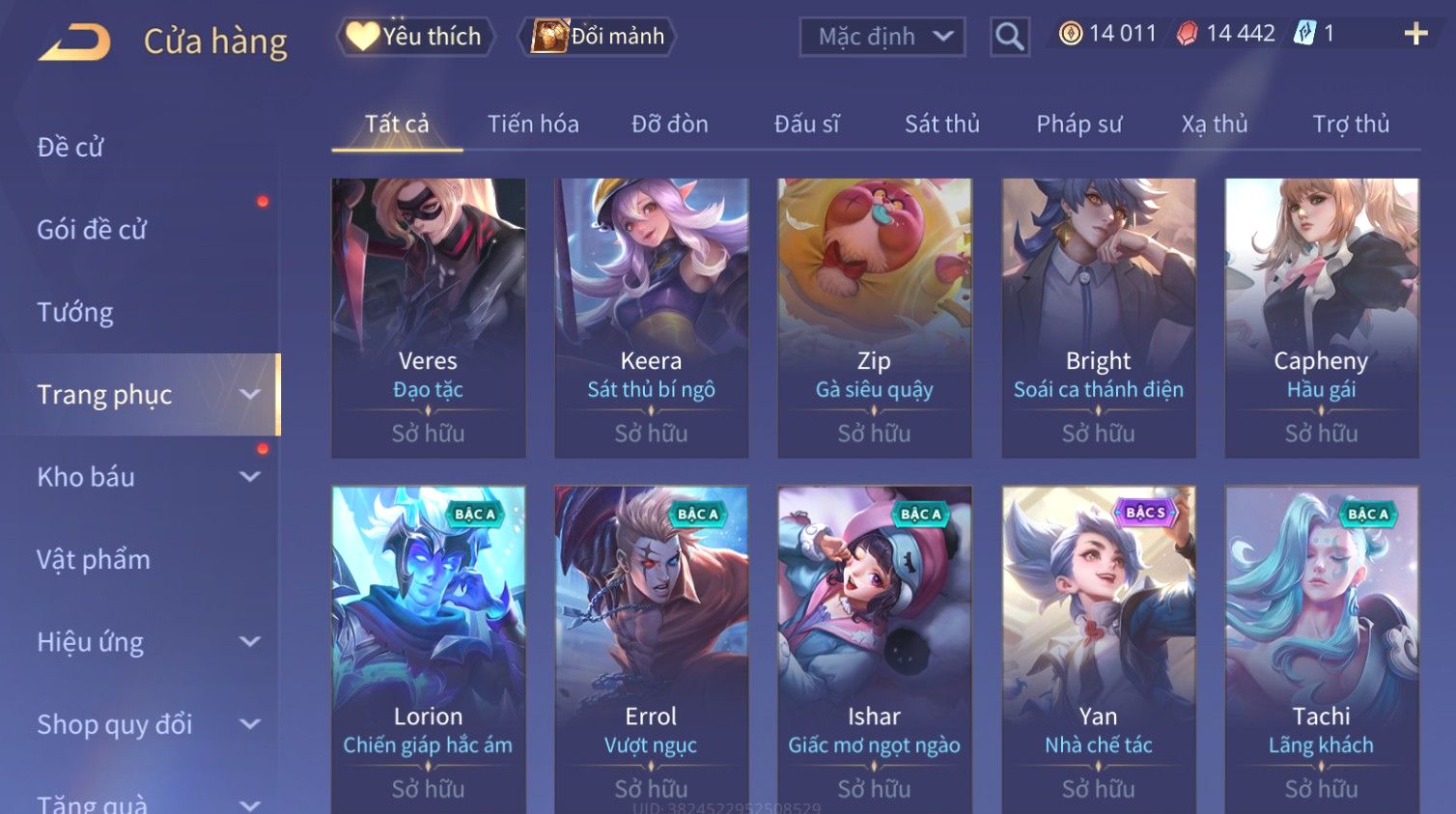Switch to the Tiến hóa tab

pos(533,124)
